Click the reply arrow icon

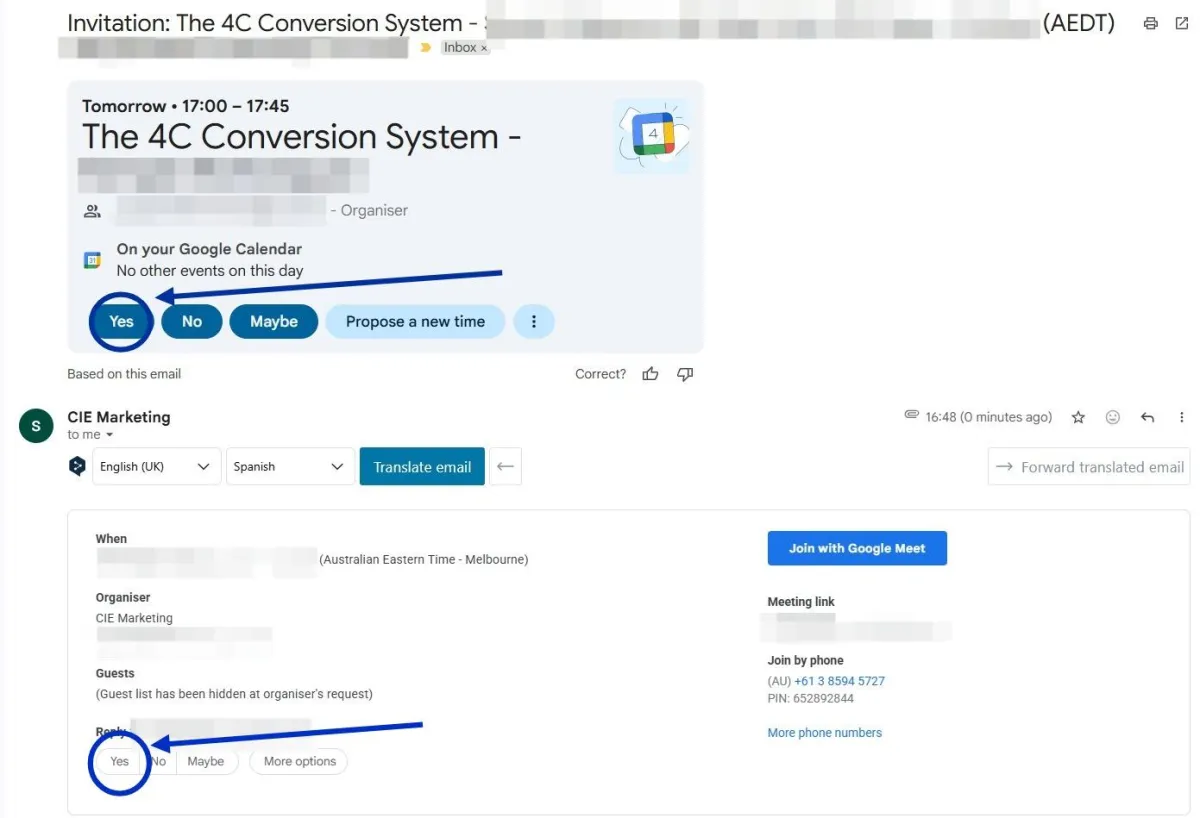click(x=1148, y=417)
